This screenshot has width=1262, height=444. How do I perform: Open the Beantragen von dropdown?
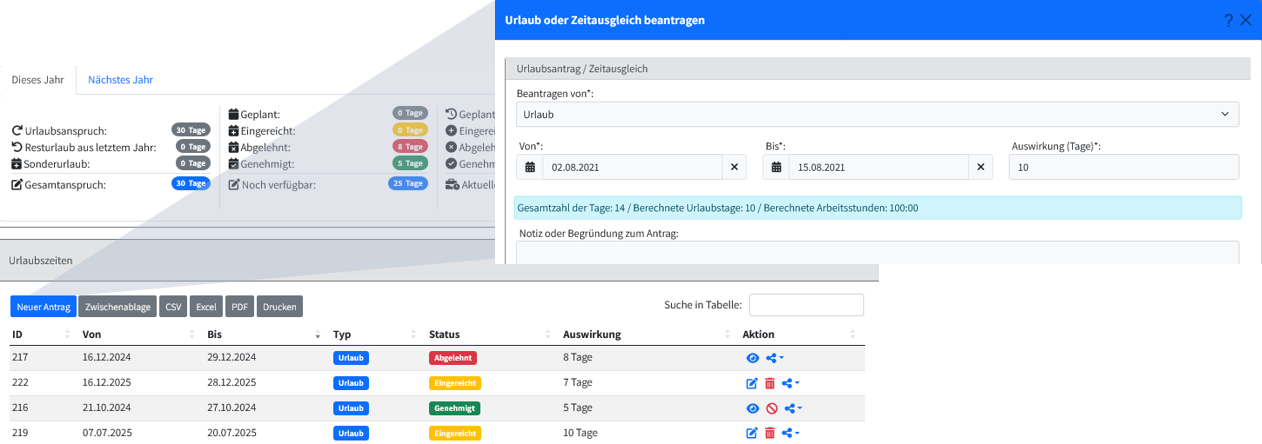[x=877, y=114]
